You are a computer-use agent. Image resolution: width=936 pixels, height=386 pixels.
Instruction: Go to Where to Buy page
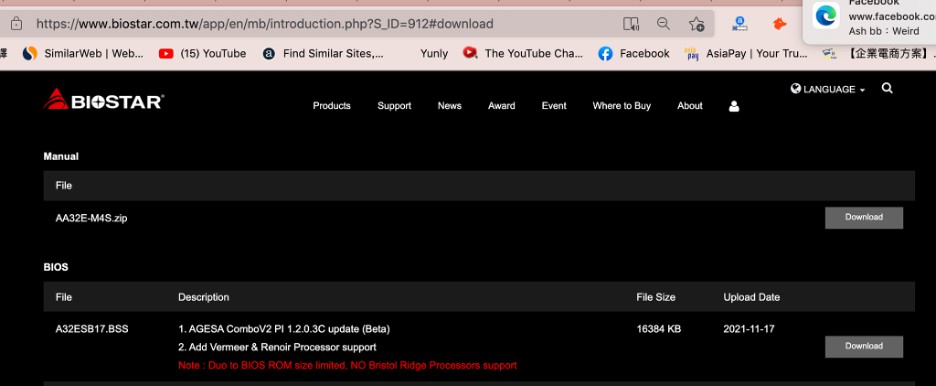(621, 106)
